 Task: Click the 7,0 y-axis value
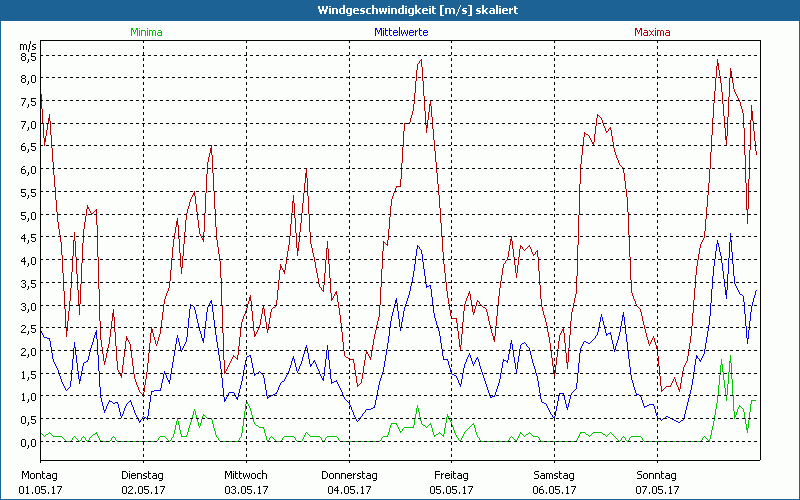pos(28,125)
